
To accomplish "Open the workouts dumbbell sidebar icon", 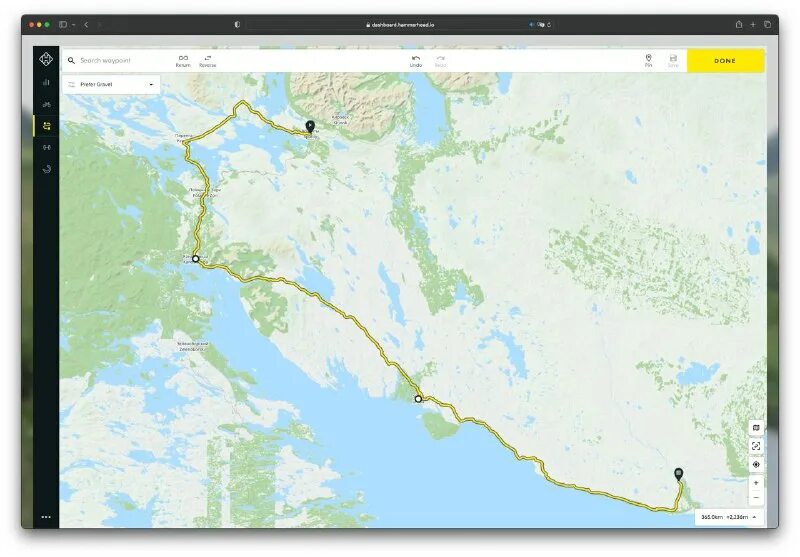I will 46,147.
